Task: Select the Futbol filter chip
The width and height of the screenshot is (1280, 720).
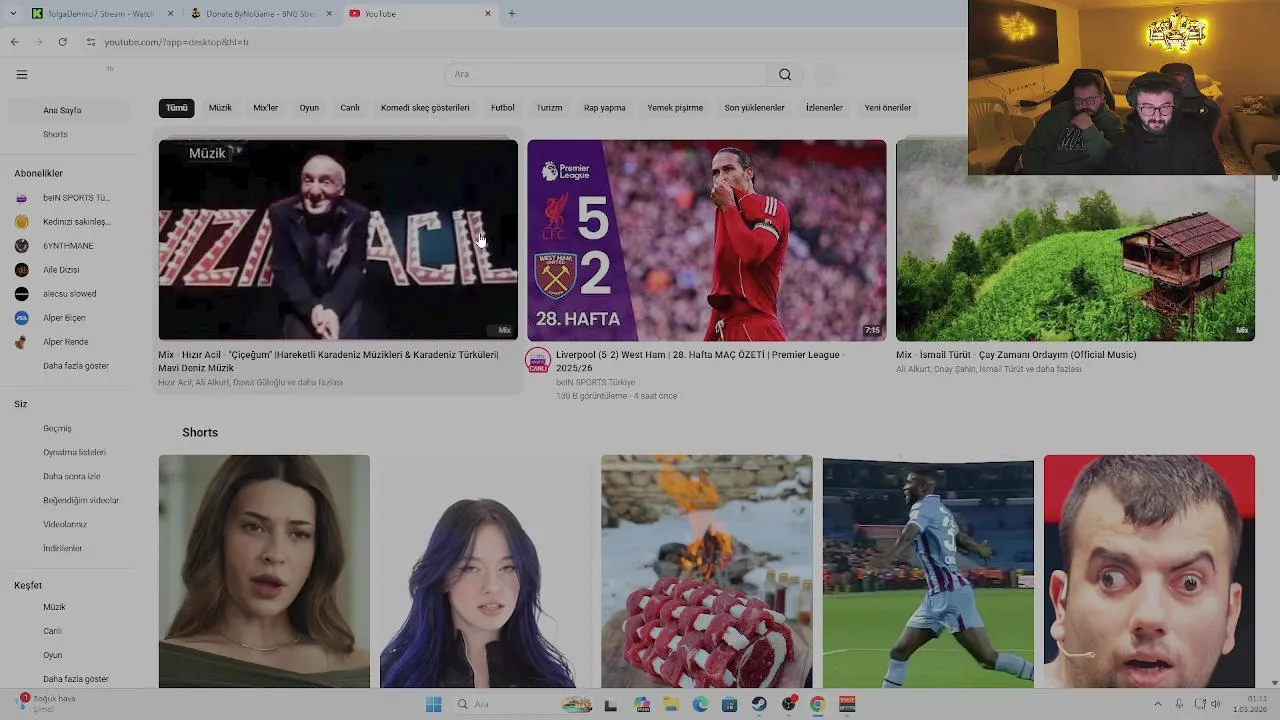Action: pos(503,108)
